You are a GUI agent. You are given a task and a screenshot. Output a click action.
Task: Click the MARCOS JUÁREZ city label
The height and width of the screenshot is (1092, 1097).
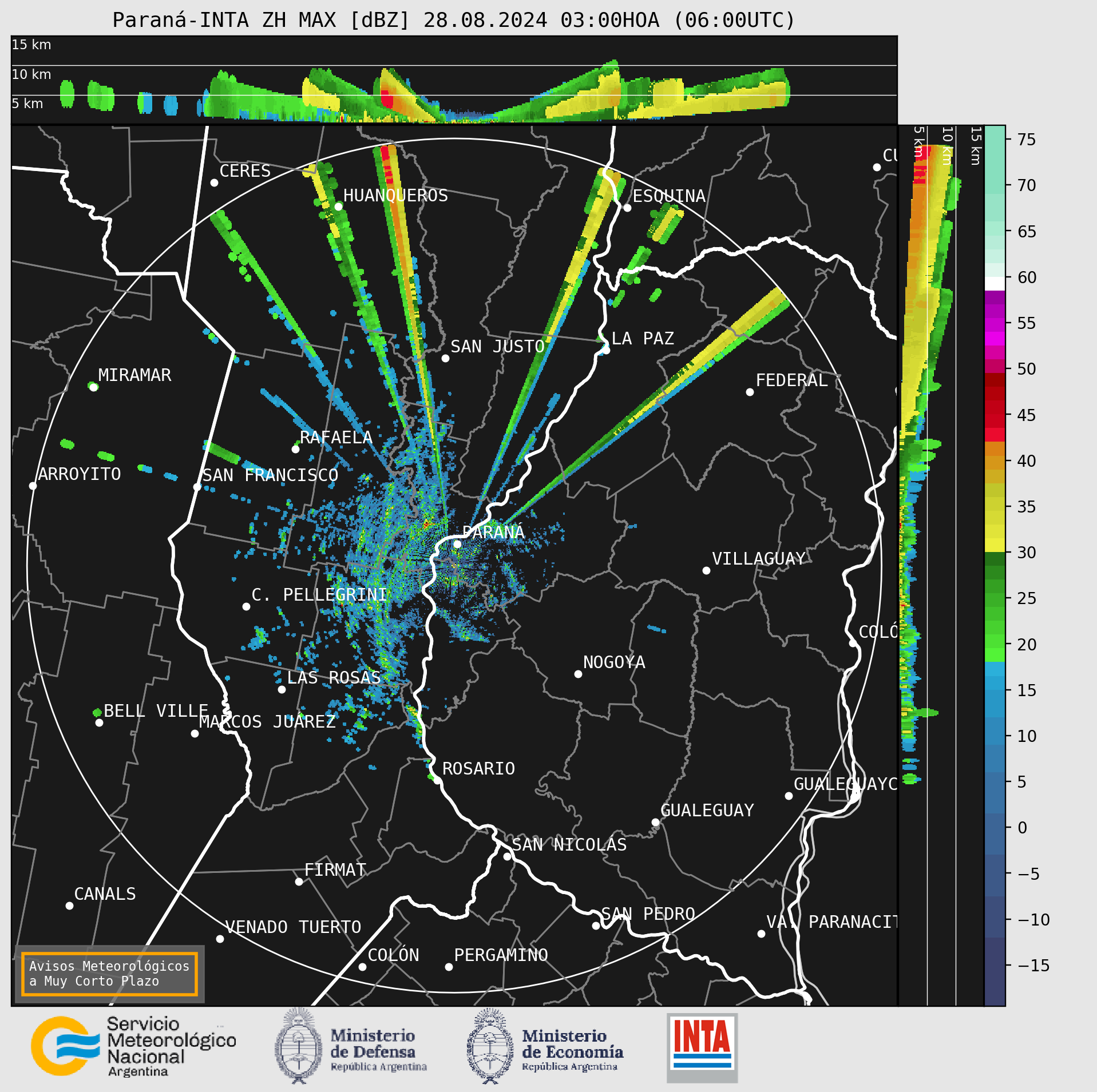[267, 722]
